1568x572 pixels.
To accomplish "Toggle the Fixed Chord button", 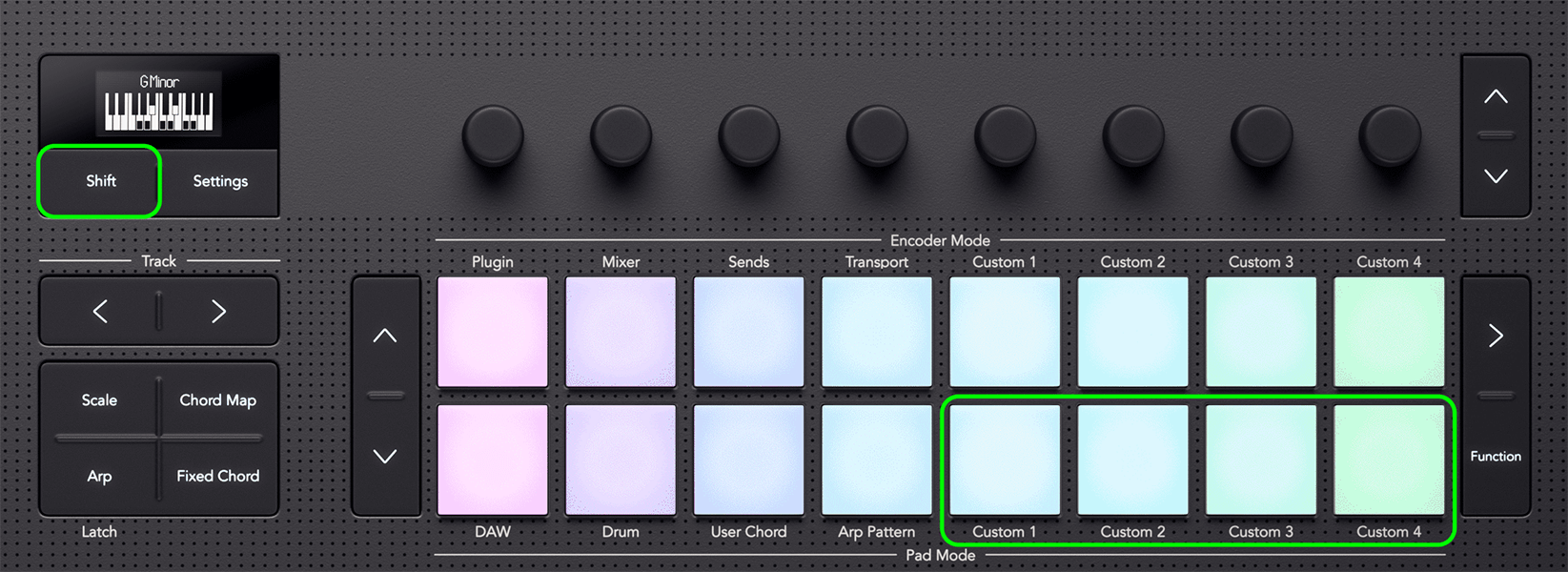I will 218,476.
